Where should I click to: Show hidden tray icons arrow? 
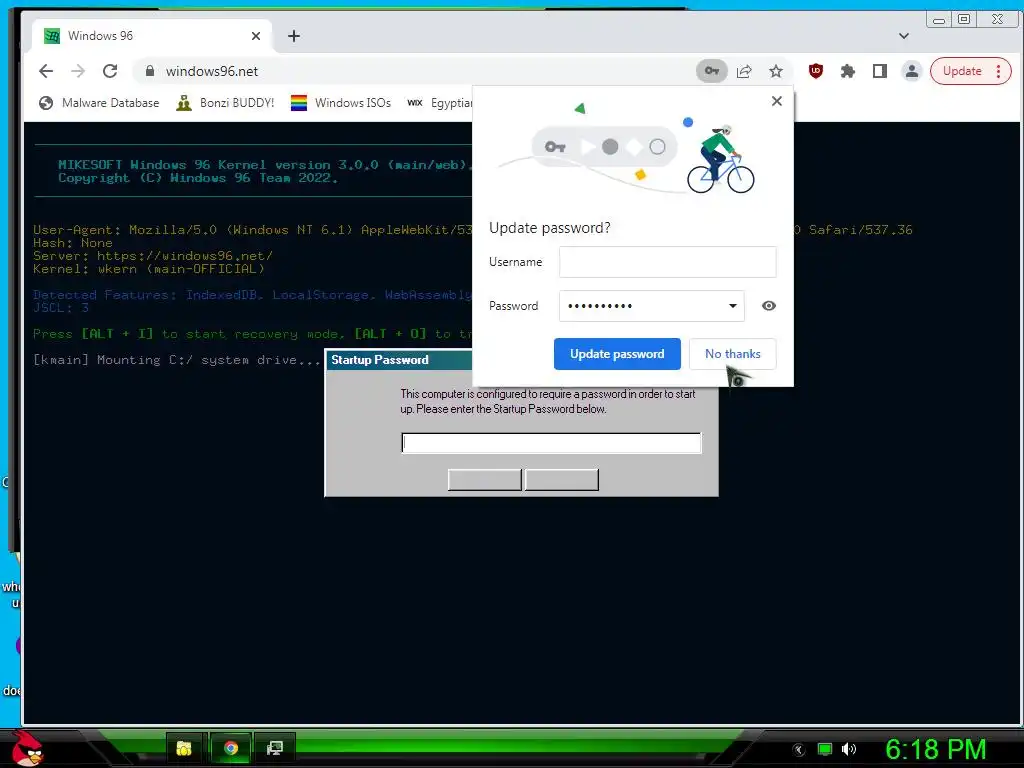(x=799, y=750)
